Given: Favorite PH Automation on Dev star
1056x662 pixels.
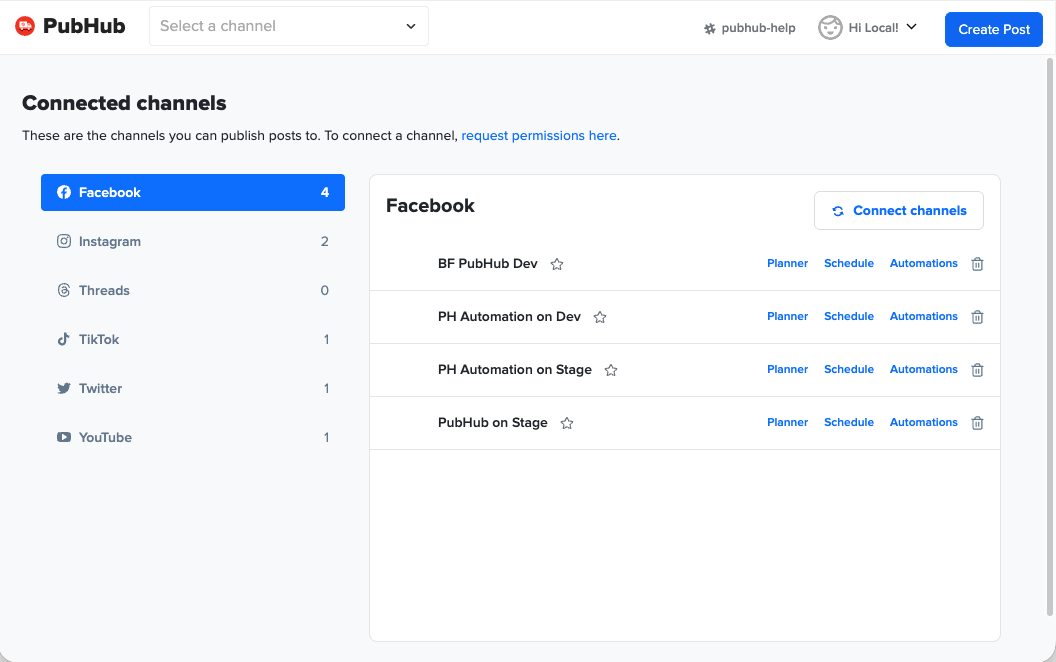Looking at the screenshot, I should [x=600, y=317].
